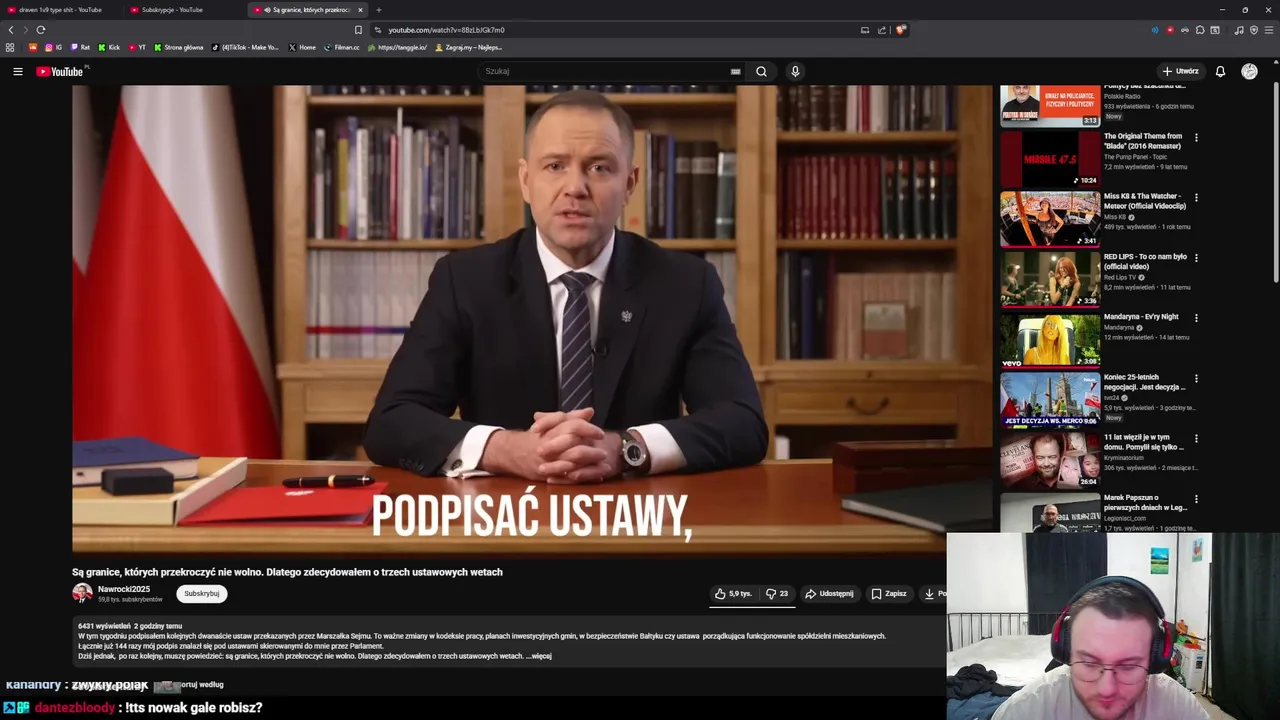The image size is (1280, 720).
Task: Open the RED LIPS video thumbnail
Action: pyautogui.click(x=1050, y=278)
